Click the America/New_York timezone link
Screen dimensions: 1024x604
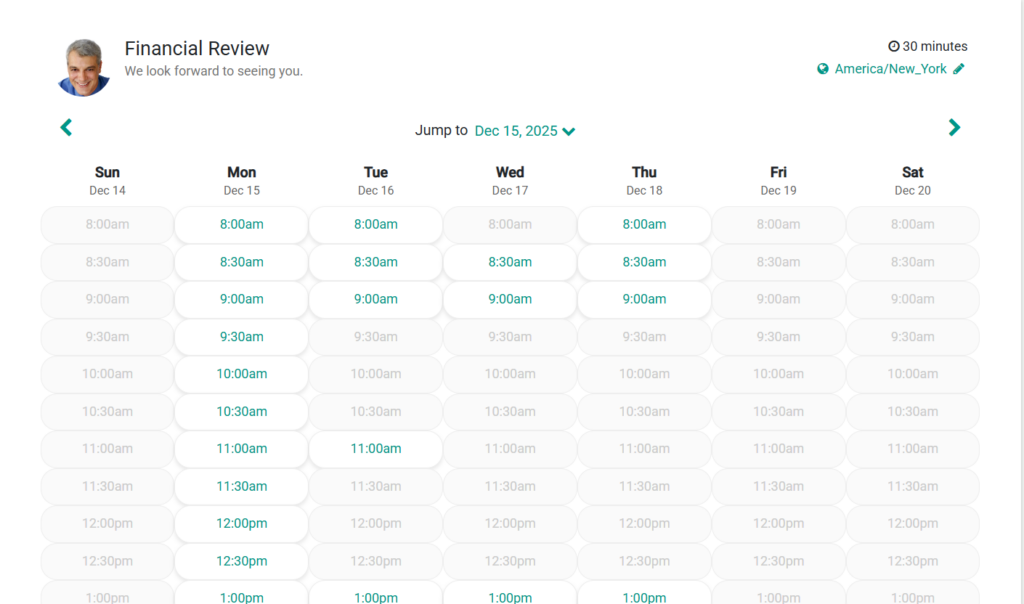click(x=890, y=69)
